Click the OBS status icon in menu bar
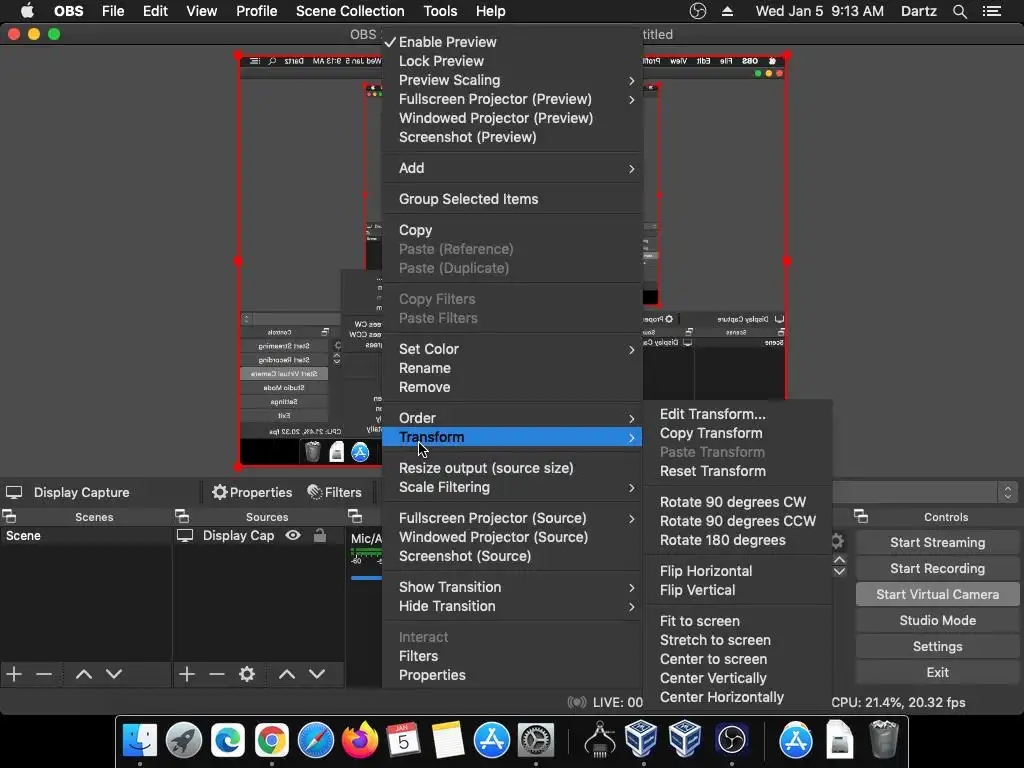 [697, 11]
